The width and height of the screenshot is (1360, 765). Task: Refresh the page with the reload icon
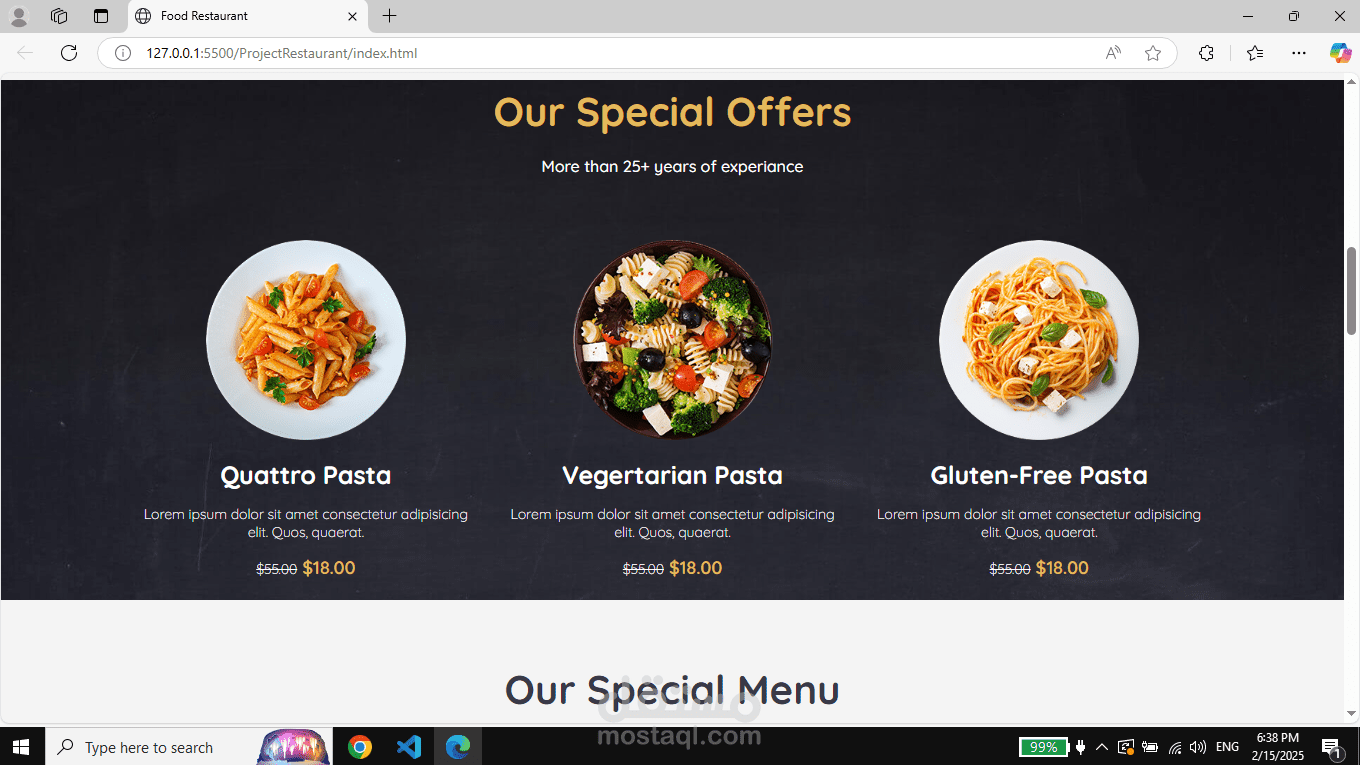[69, 53]
